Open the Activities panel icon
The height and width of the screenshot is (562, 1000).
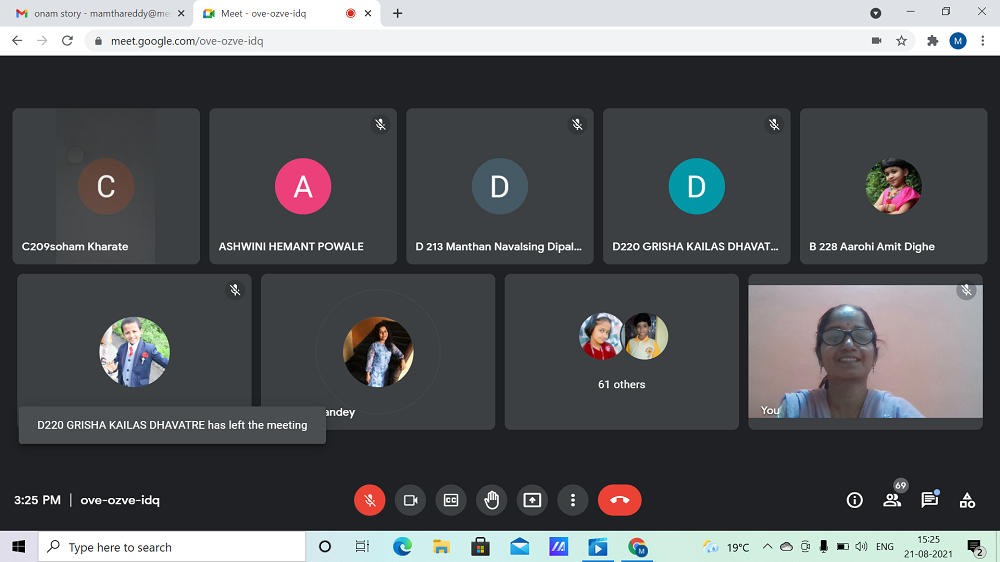tap(967, 500)
